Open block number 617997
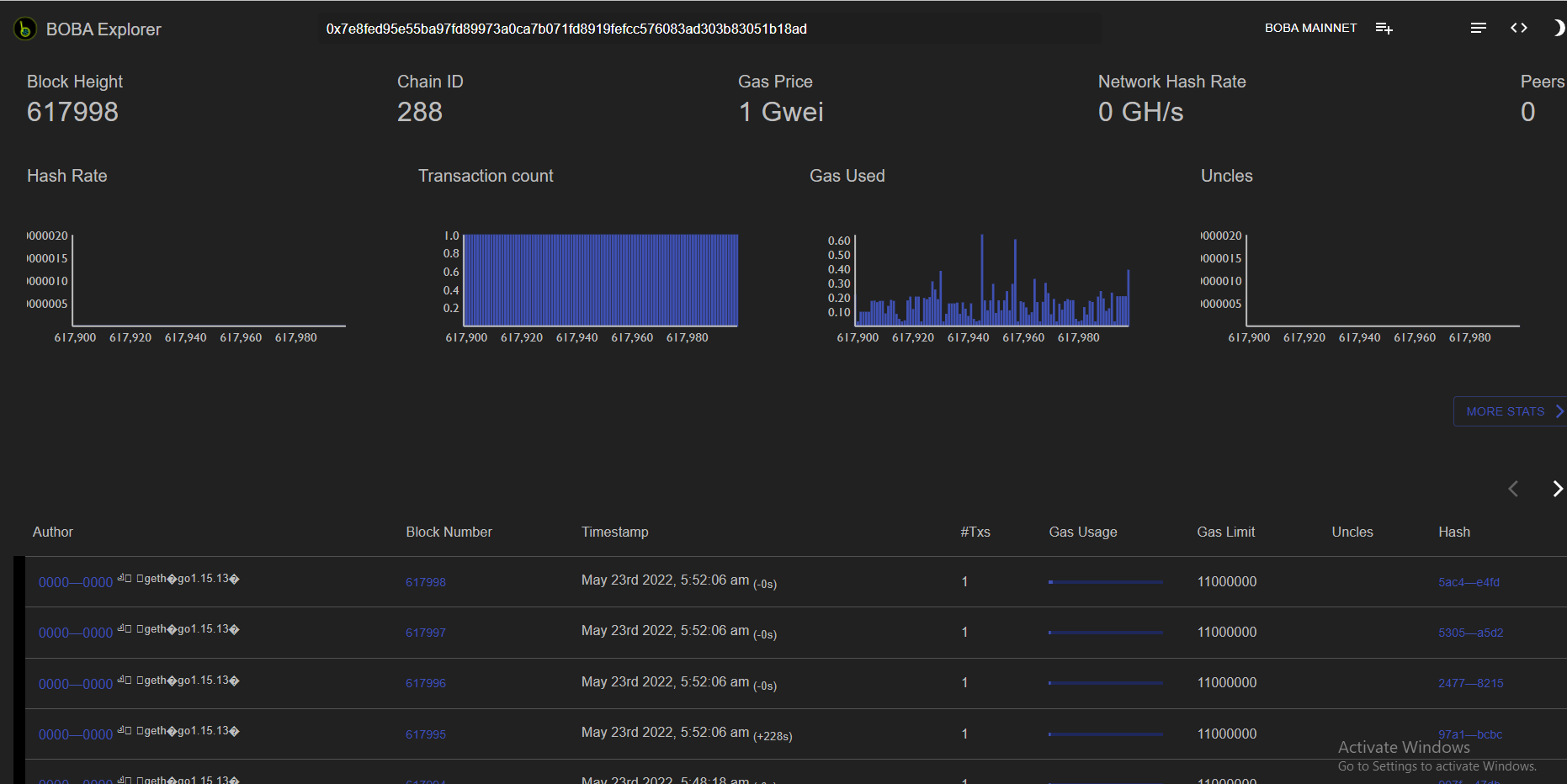The image size is (1567, 784). 426,633
